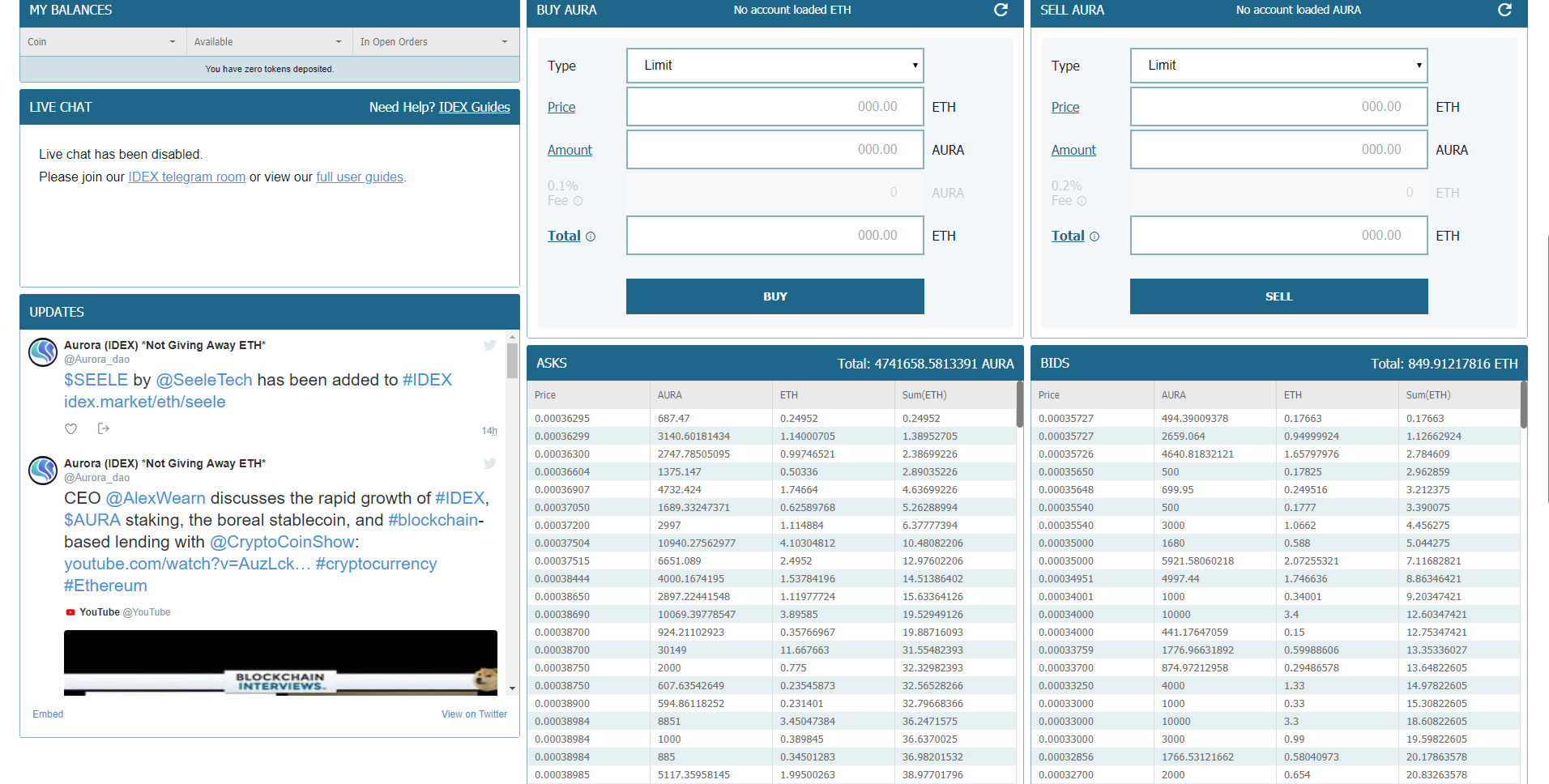The width and height of the screenshot is (1549, 784).
Task: Share the SEELE tweet
Action: pos(103,428)
